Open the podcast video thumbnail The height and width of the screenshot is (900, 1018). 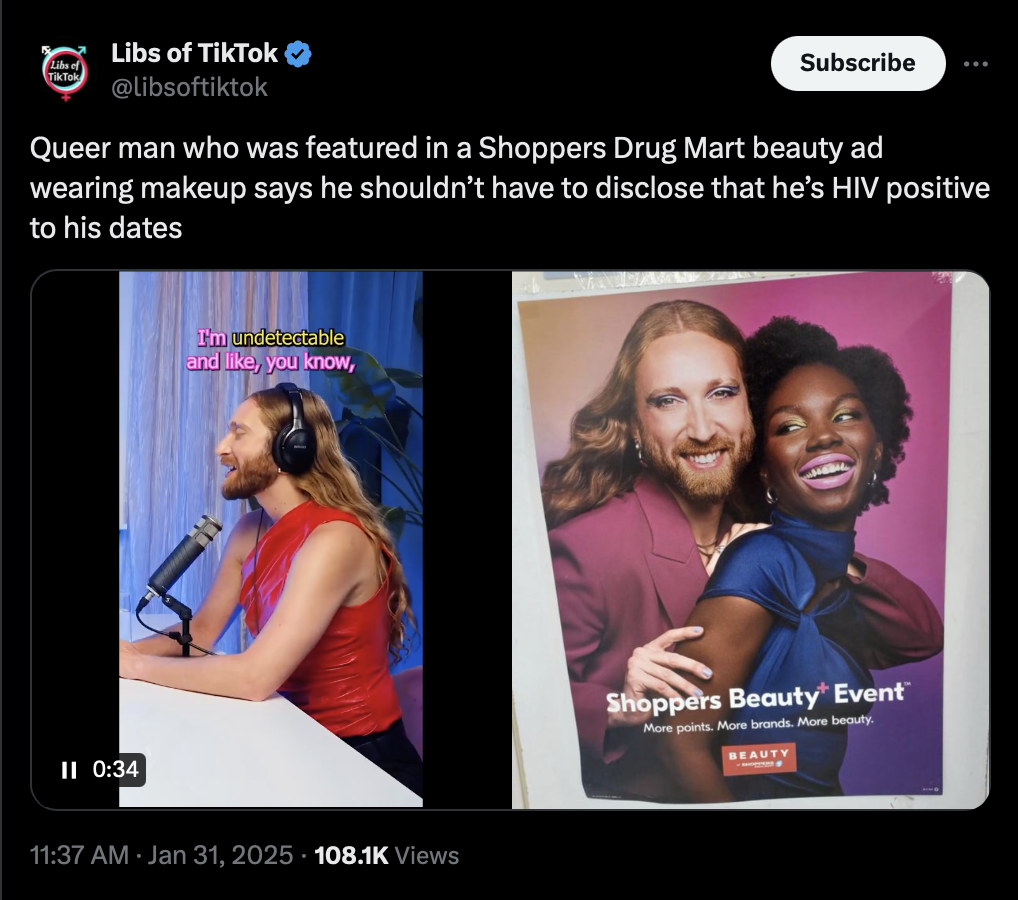(x=271, y=539)
